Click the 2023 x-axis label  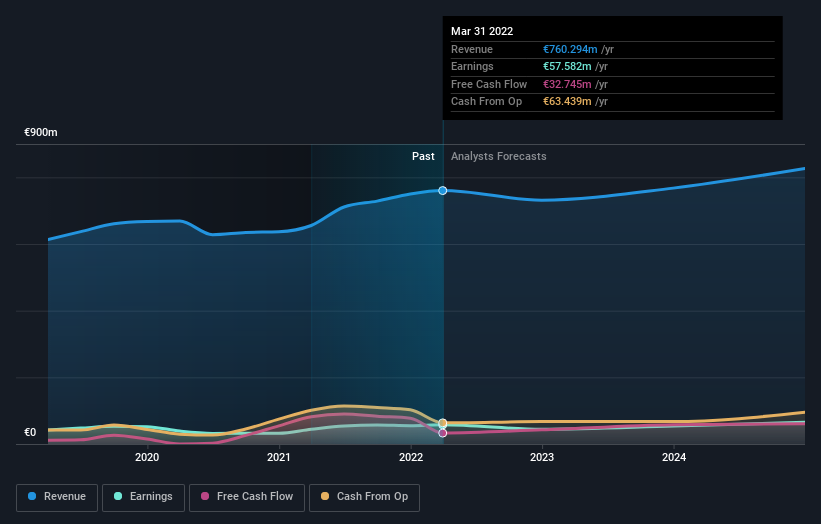541,457
